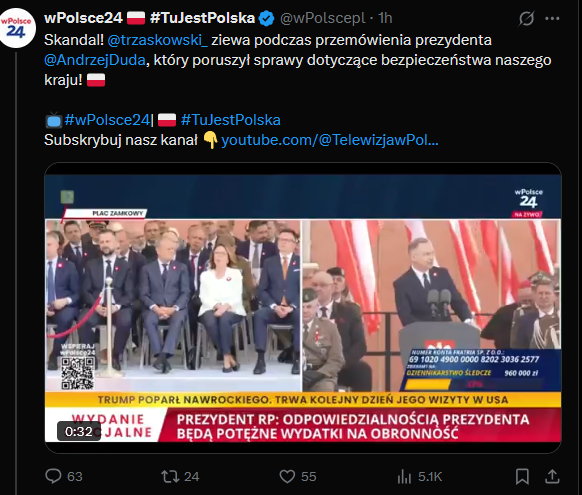The image size is (582, 495).
Task: Repost this tweet using the retweet icon
Action: [170, 476]
